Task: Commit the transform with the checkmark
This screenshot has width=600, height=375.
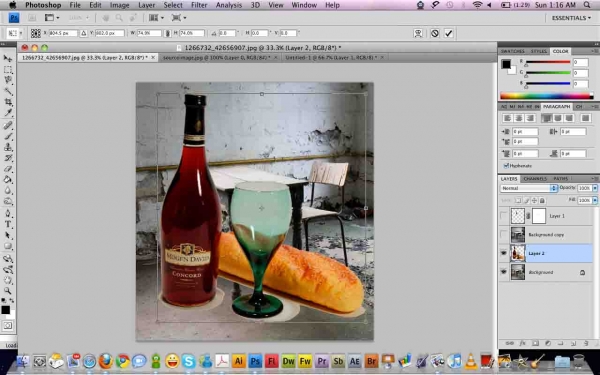Action: 448,33
